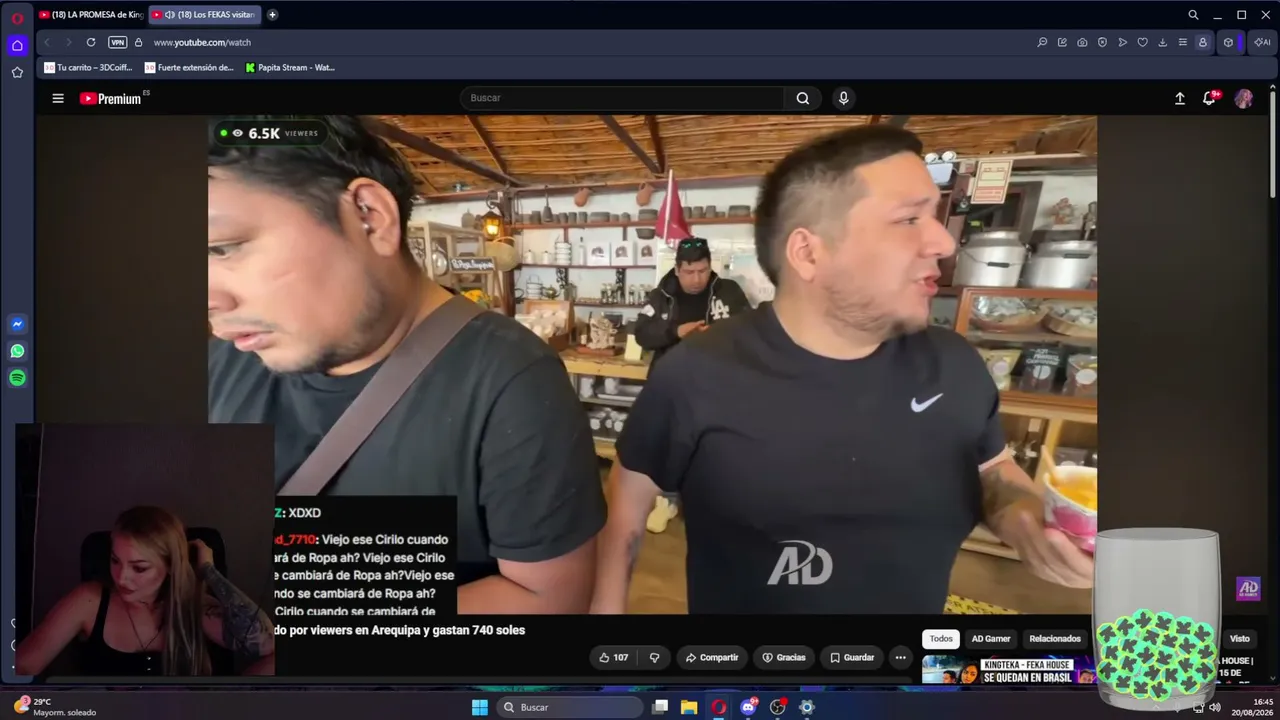1280x720 pixels.
Task: Open Windows Task View
Action: [x=660, y=707]
